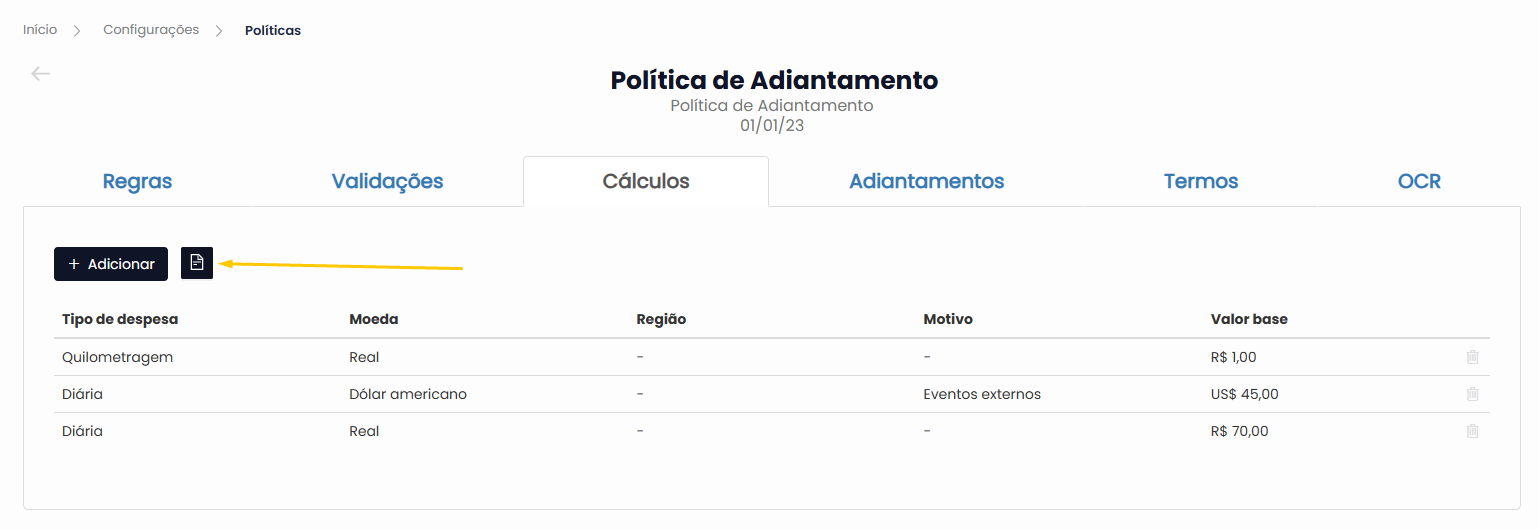Select the Eventos externos Diária row
Image resolution: width=1539 pixels, height=529 pixels.
(771, 394)
